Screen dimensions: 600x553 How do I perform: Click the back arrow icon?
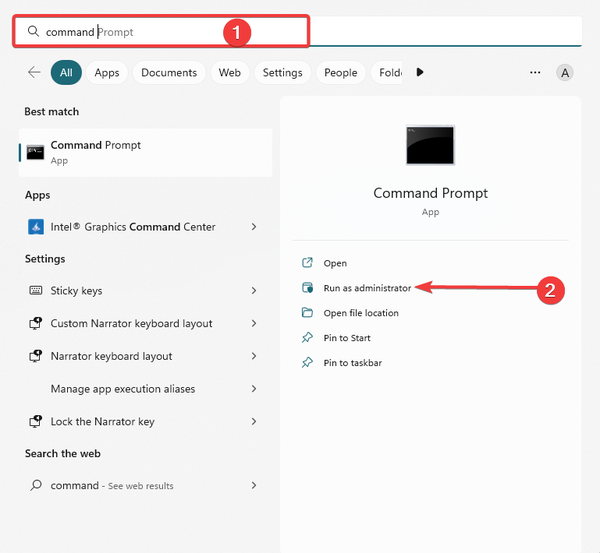click(34, 72)
